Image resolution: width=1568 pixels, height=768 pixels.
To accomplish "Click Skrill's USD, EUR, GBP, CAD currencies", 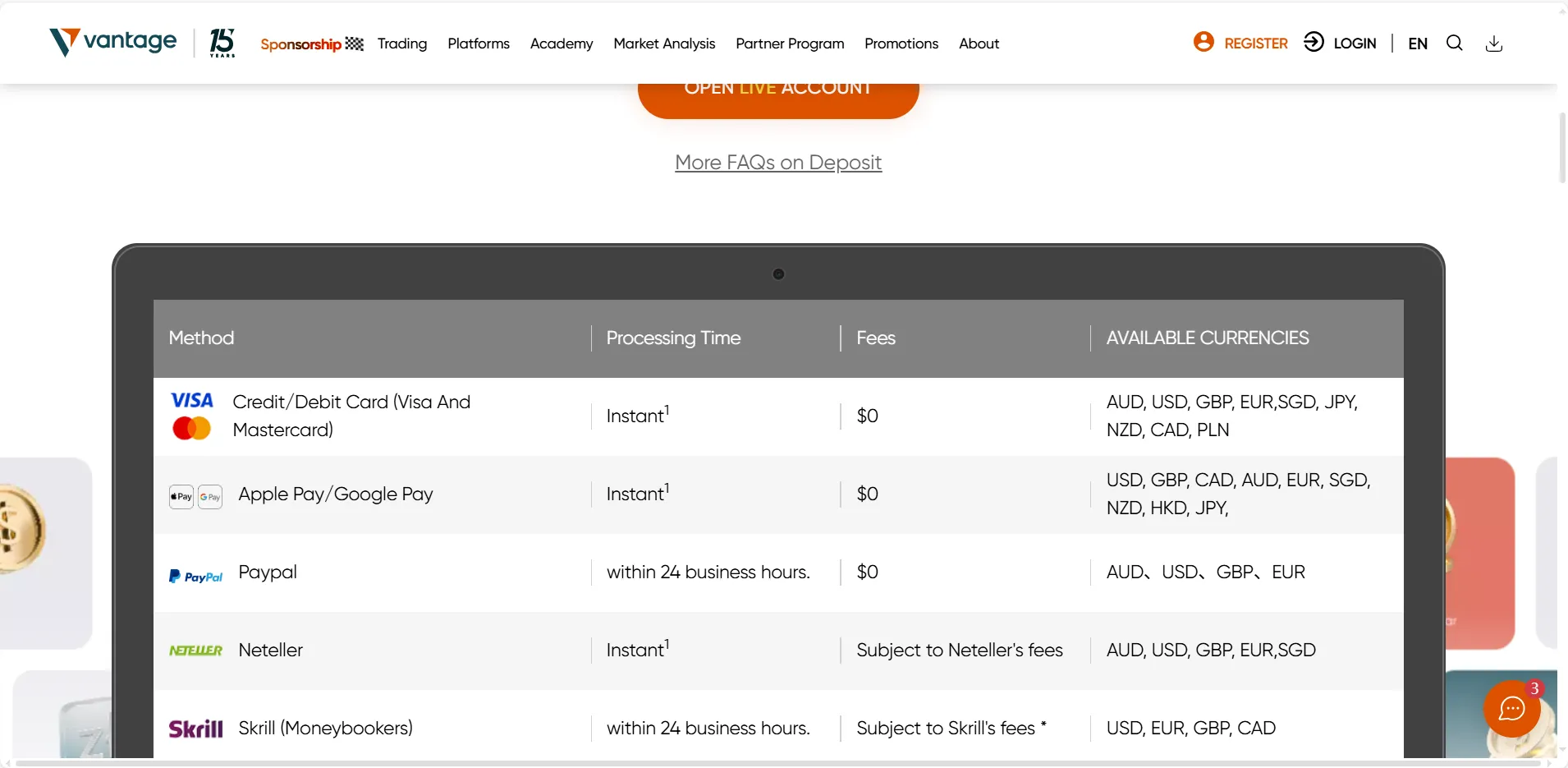I will click(1191, 728).
